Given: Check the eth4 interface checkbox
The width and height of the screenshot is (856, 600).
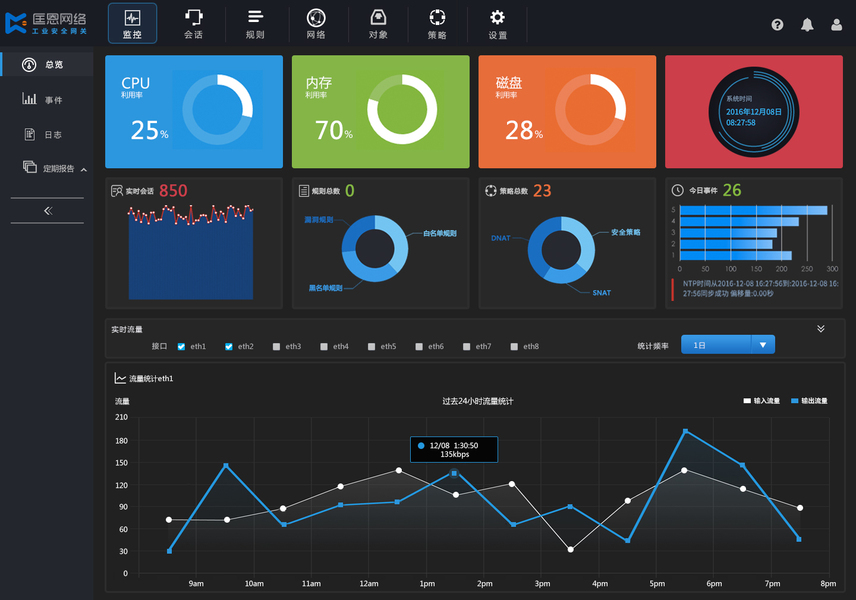Looking at the screenshot, I should coord(324,347).
